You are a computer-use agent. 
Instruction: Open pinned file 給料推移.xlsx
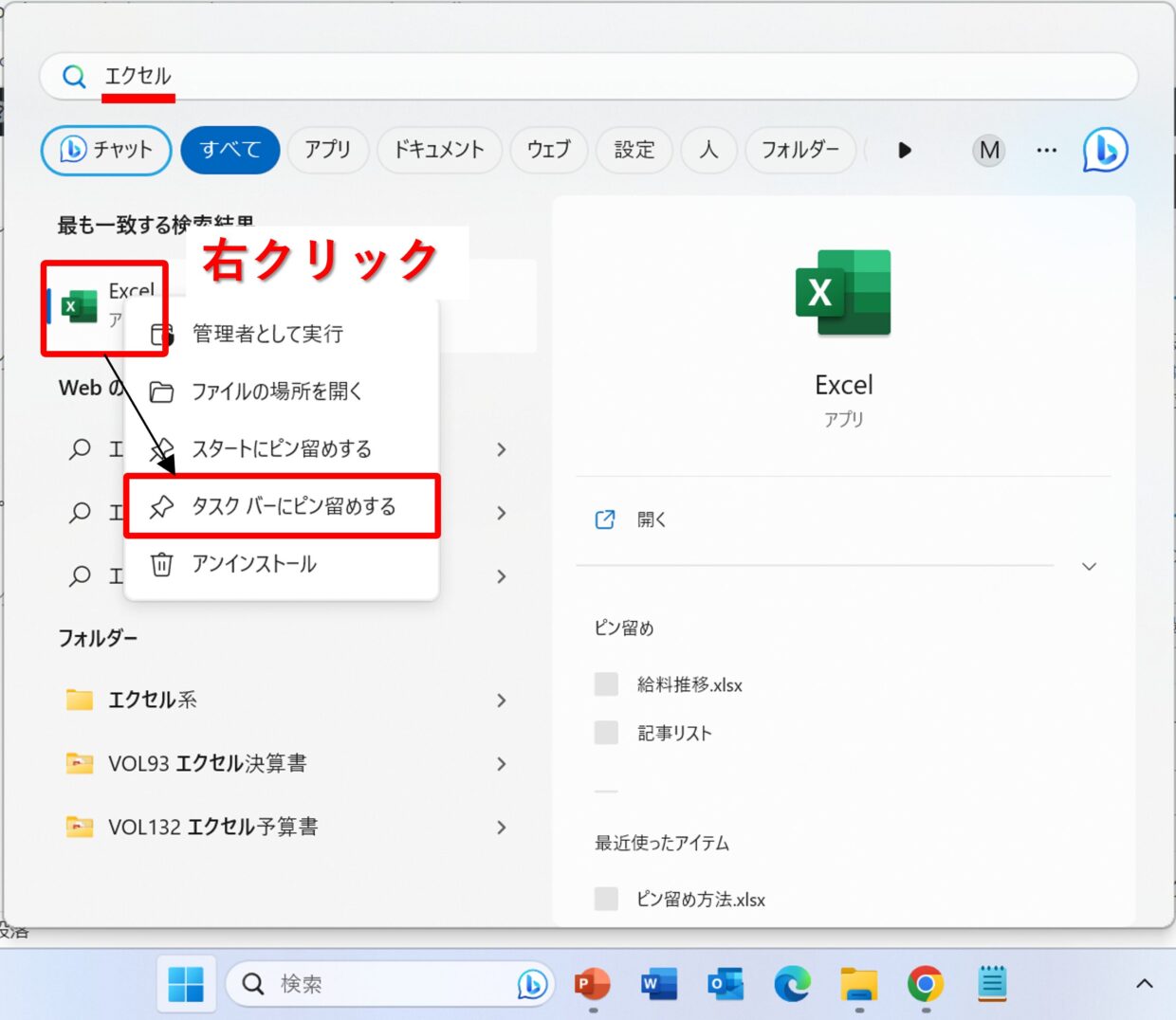[689, 684]
